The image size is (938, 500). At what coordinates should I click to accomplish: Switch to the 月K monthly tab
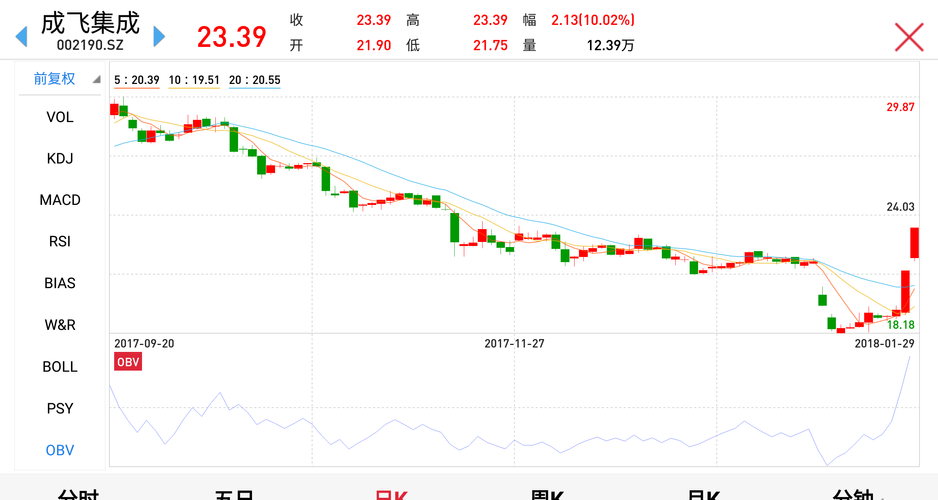[703, 494]
